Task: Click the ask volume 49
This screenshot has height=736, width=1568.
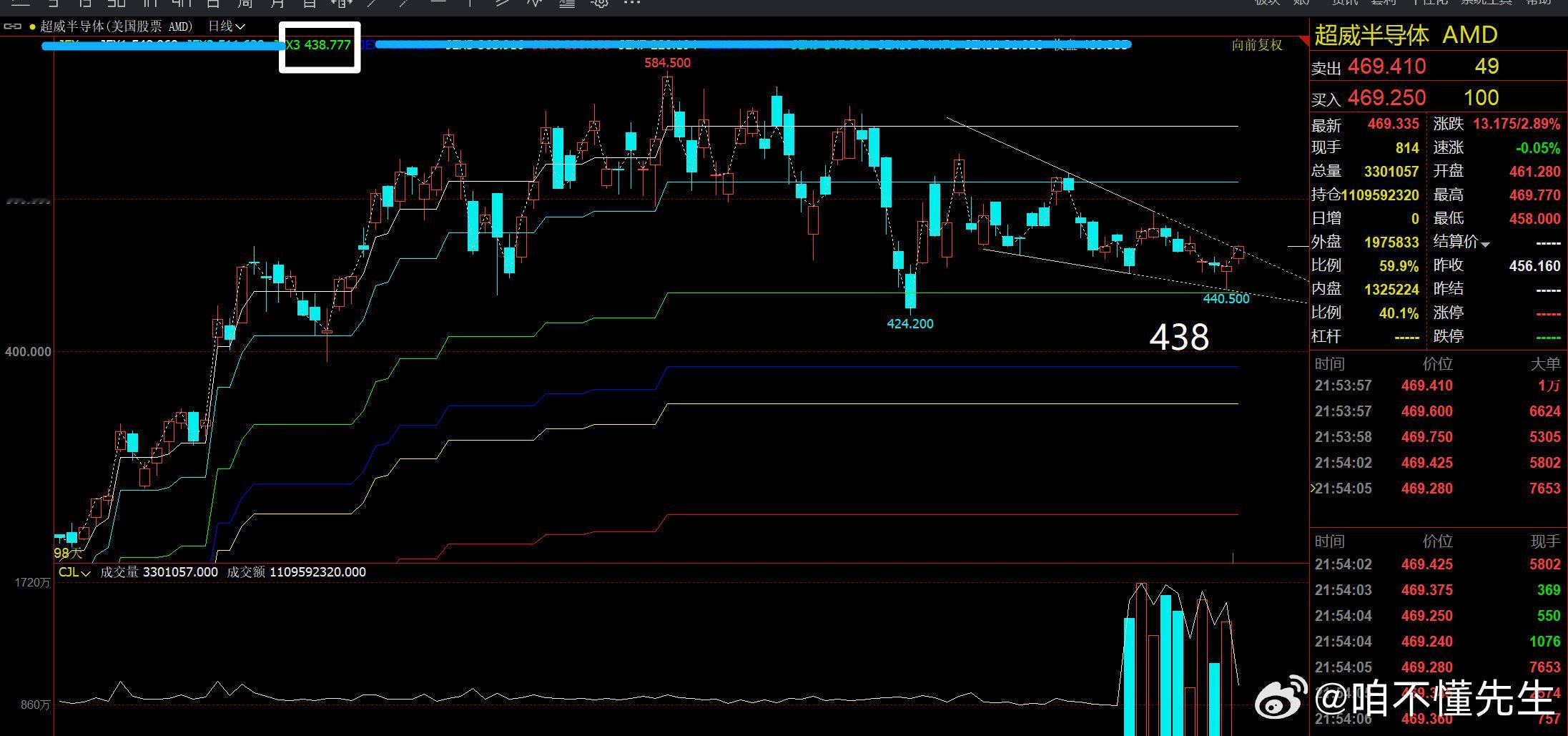Action: coord(1486,67)
